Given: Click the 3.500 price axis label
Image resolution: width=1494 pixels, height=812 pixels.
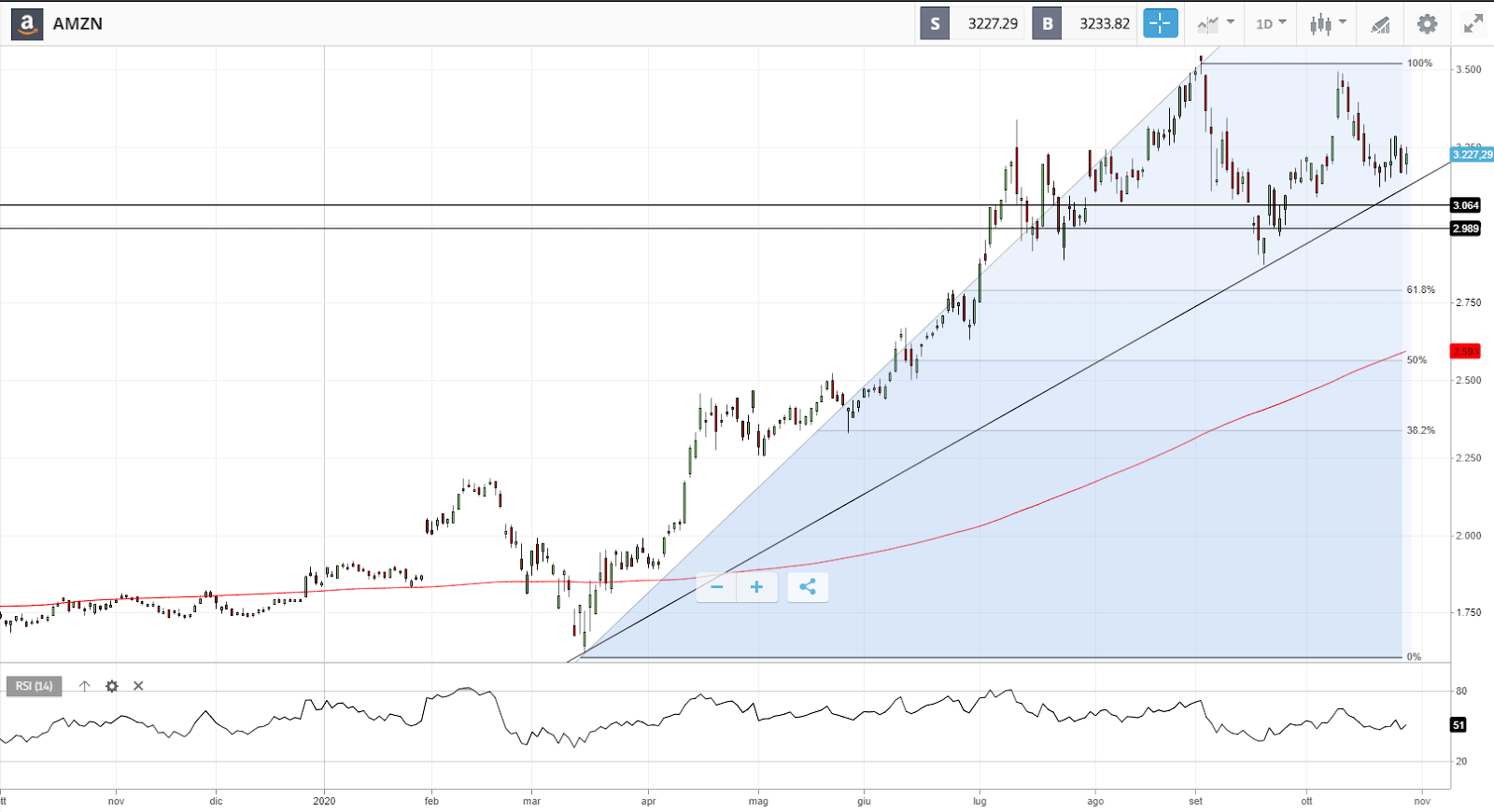Looking at the screenshot, I should click(x=1468, y=70).
